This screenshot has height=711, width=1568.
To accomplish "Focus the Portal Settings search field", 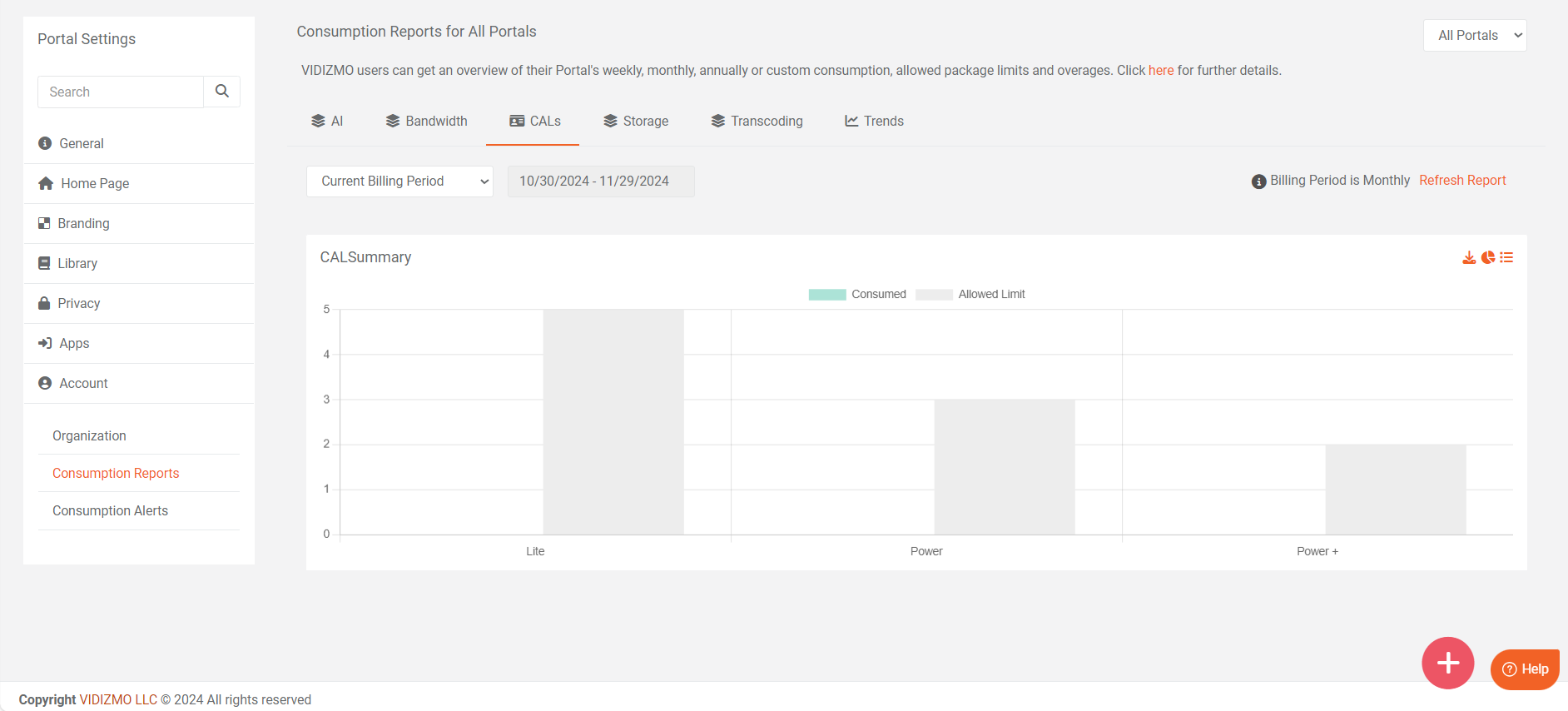I will [121, 92].
